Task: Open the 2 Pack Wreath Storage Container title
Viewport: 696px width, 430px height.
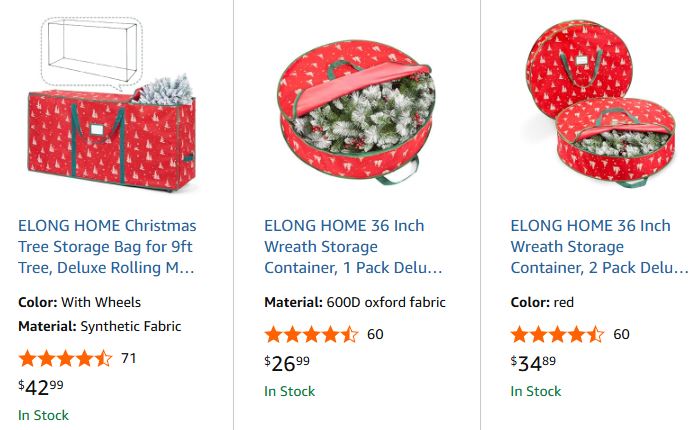Action: [x=600, y=247]
